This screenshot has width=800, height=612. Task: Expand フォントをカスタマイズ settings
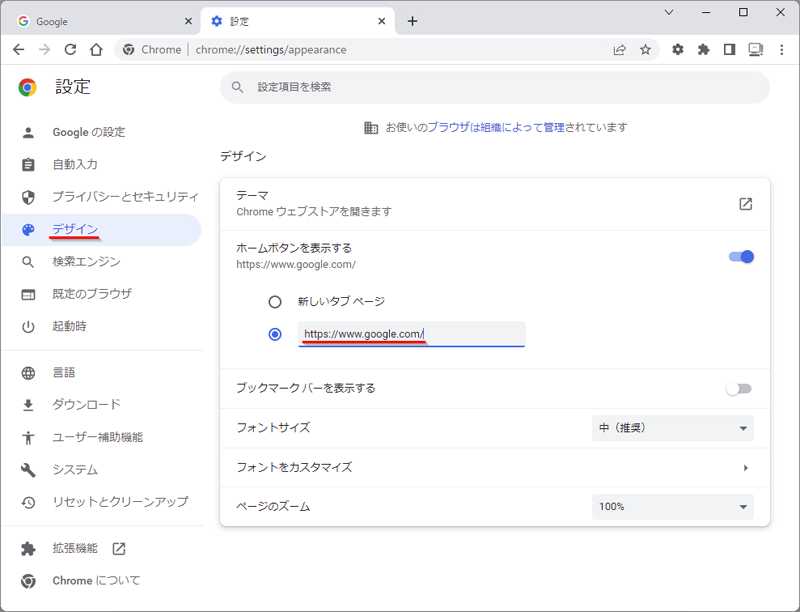click(x=495, y=468)
